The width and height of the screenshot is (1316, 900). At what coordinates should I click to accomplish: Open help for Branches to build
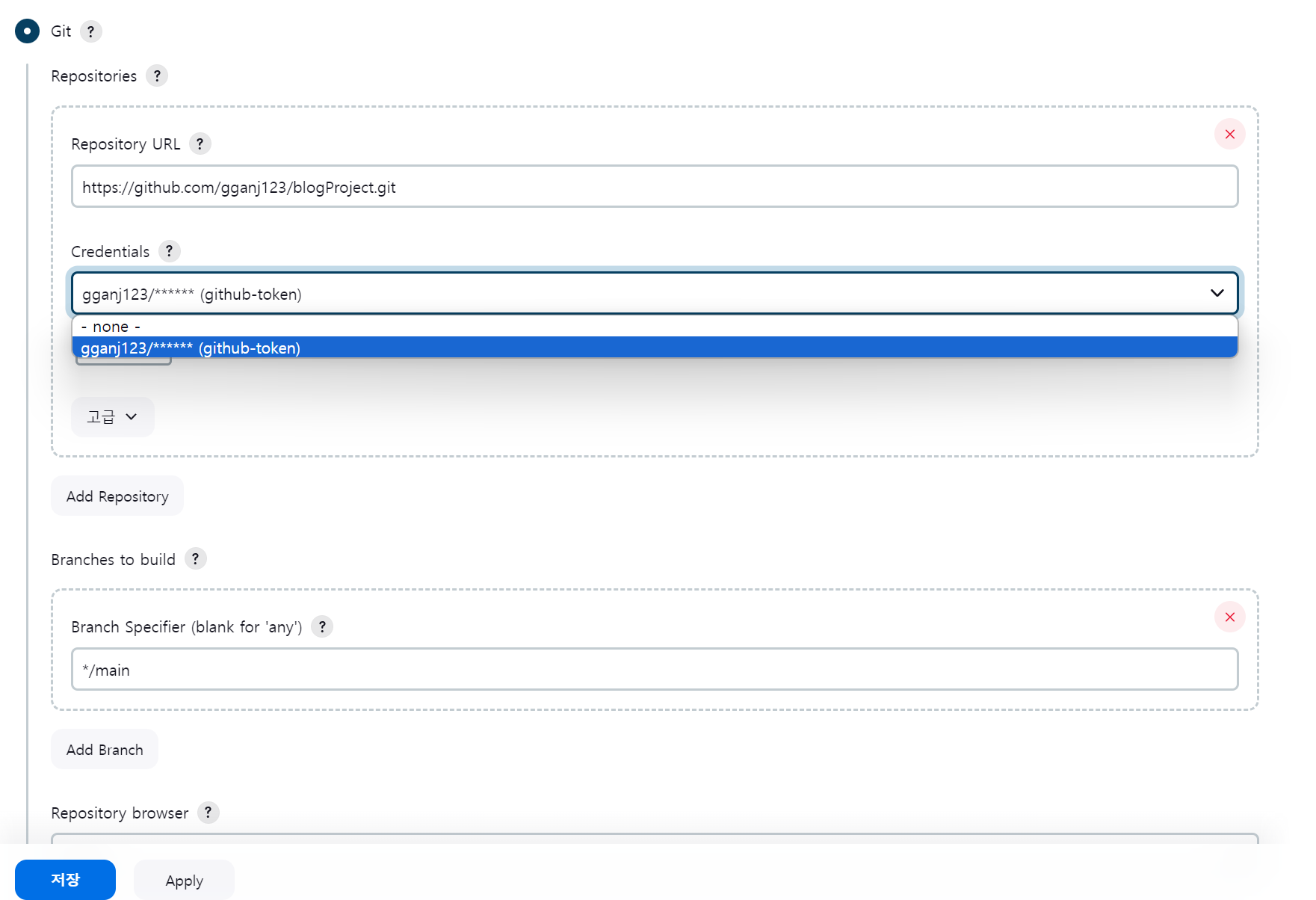[195, 558]
